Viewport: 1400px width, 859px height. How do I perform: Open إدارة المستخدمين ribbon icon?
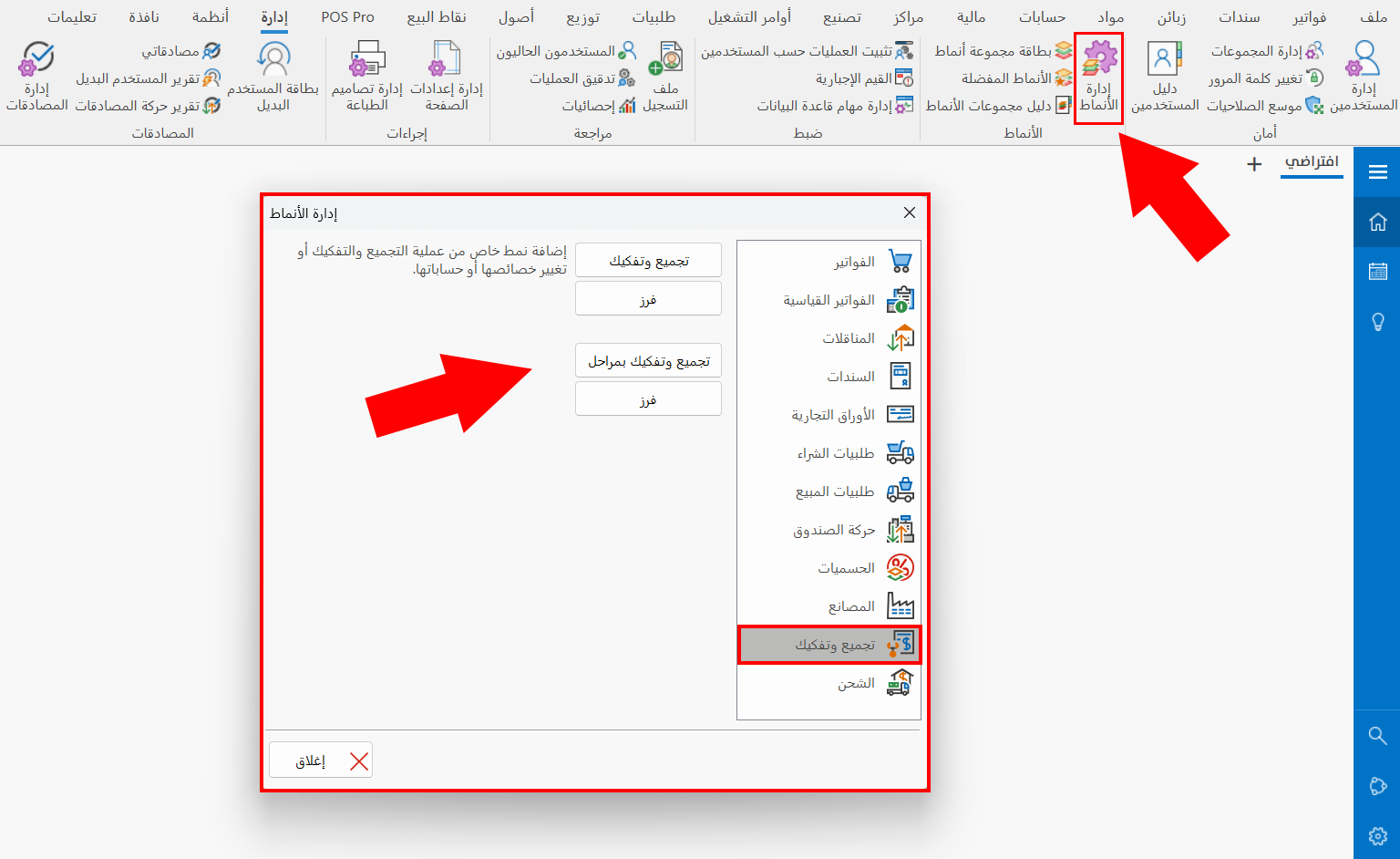(x=1364, y=78)
